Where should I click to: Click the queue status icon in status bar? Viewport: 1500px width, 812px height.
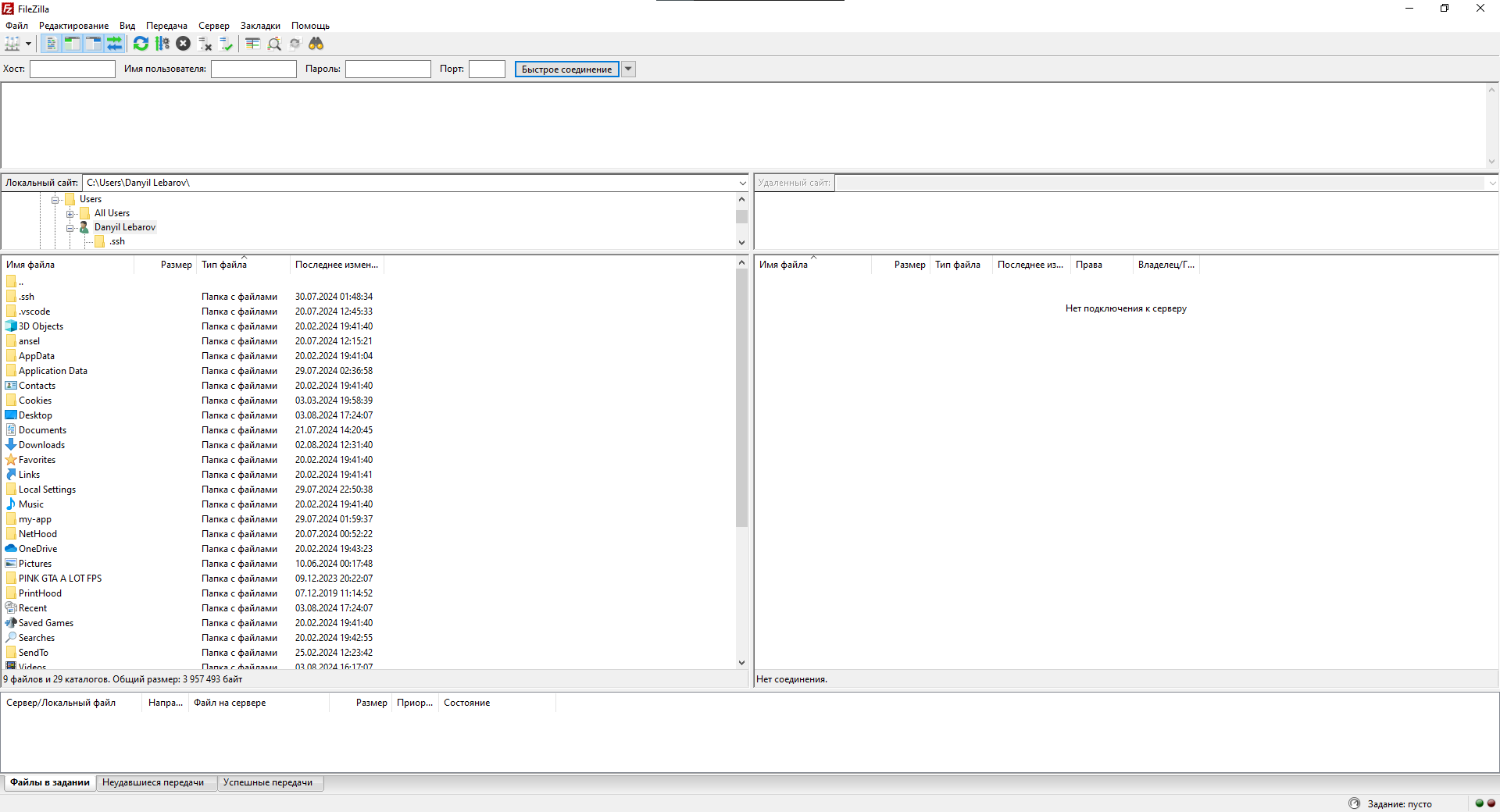[x=1354, y=803]
